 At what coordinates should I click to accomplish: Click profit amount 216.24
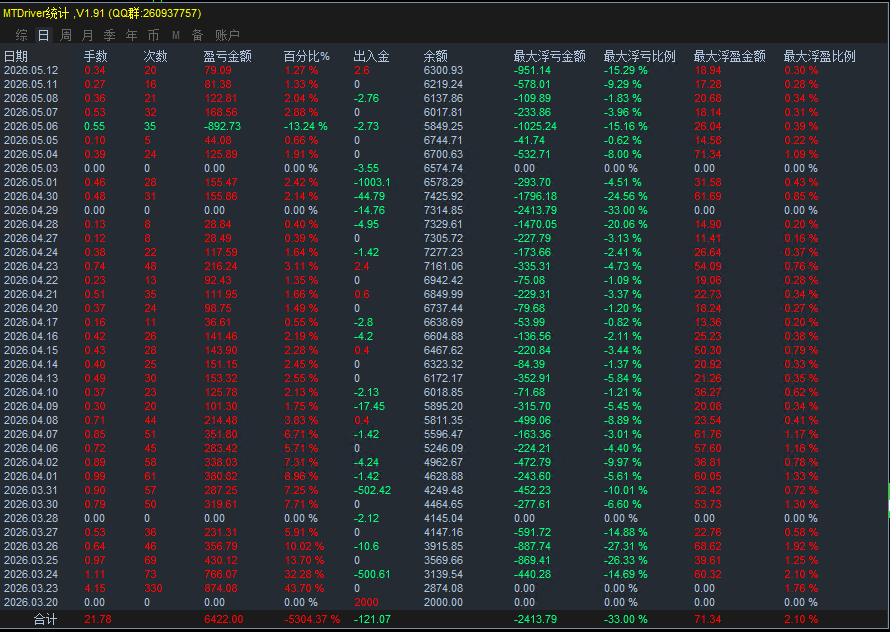pos(221,266)
